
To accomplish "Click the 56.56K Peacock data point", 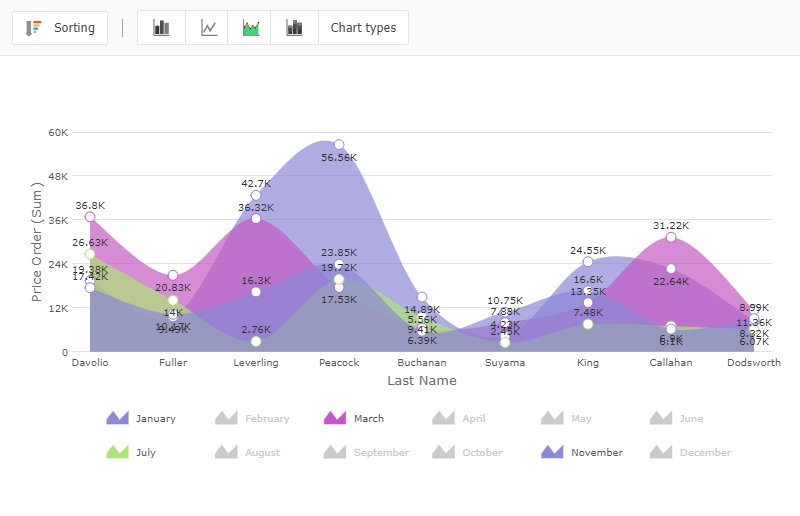I will (339, 145).
